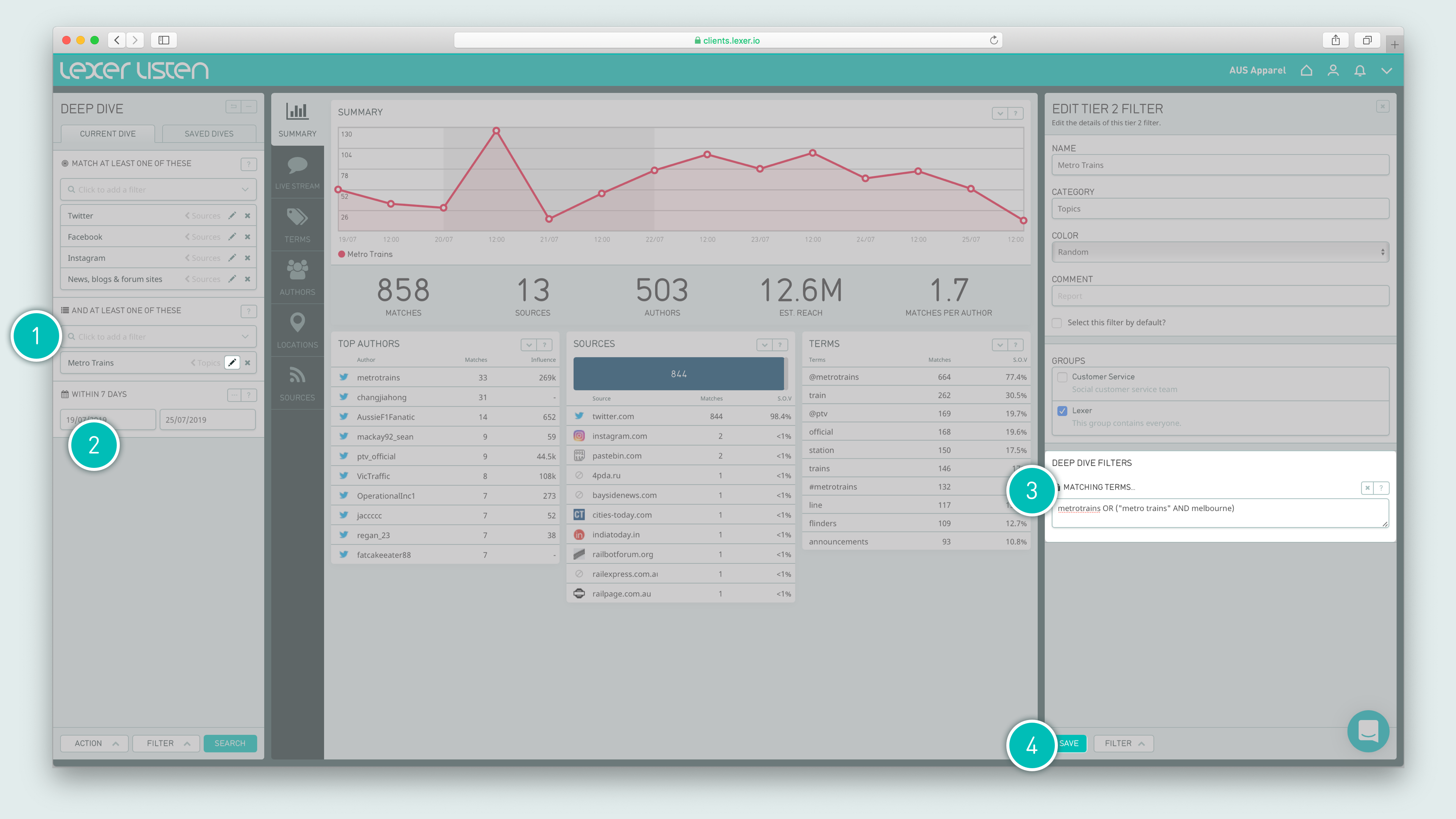Open help for Summary panel
This screenshot has height=819, width=1456.
tap(1016, 114)
